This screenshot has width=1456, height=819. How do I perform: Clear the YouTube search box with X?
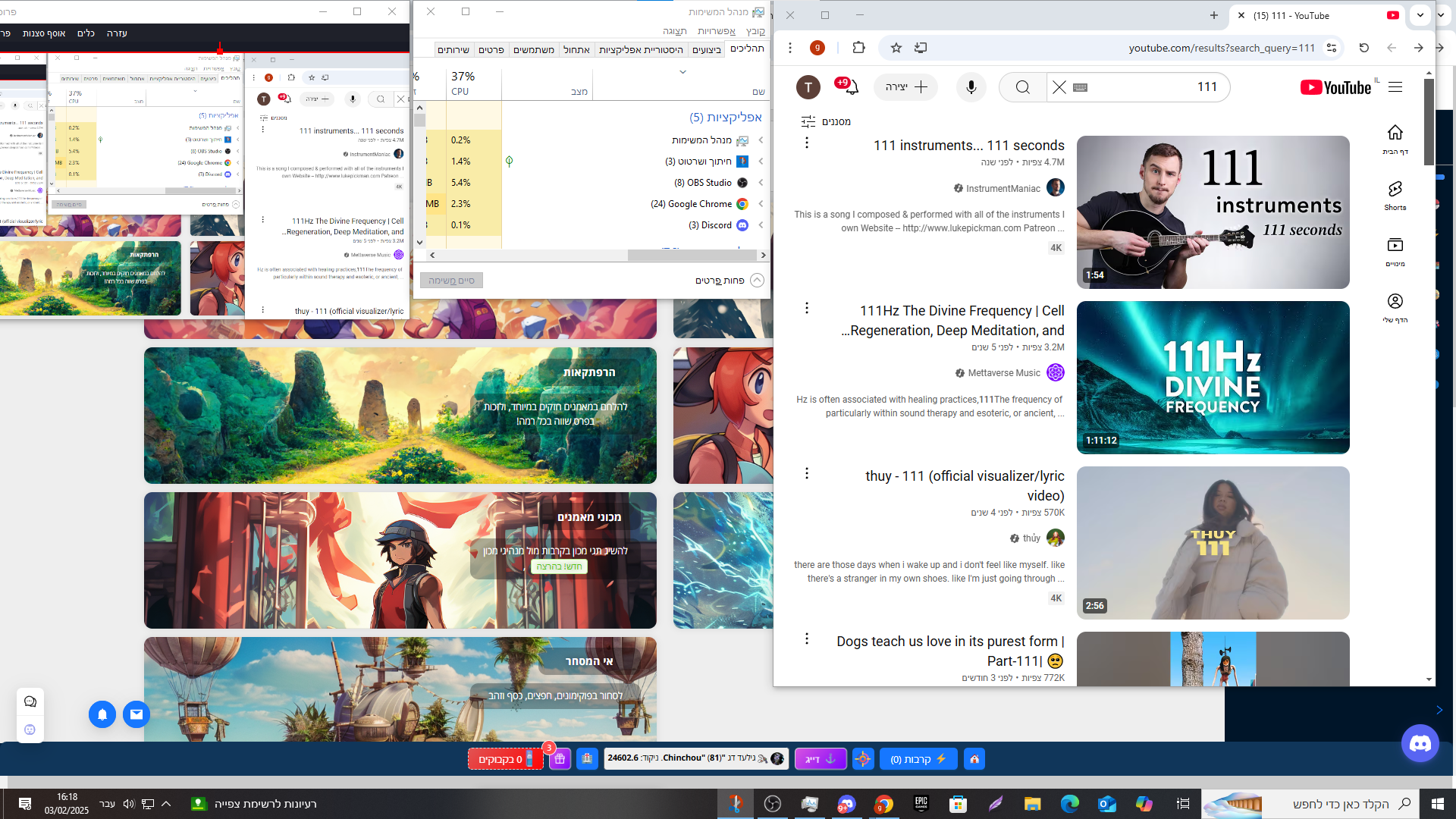(1059, 87)
